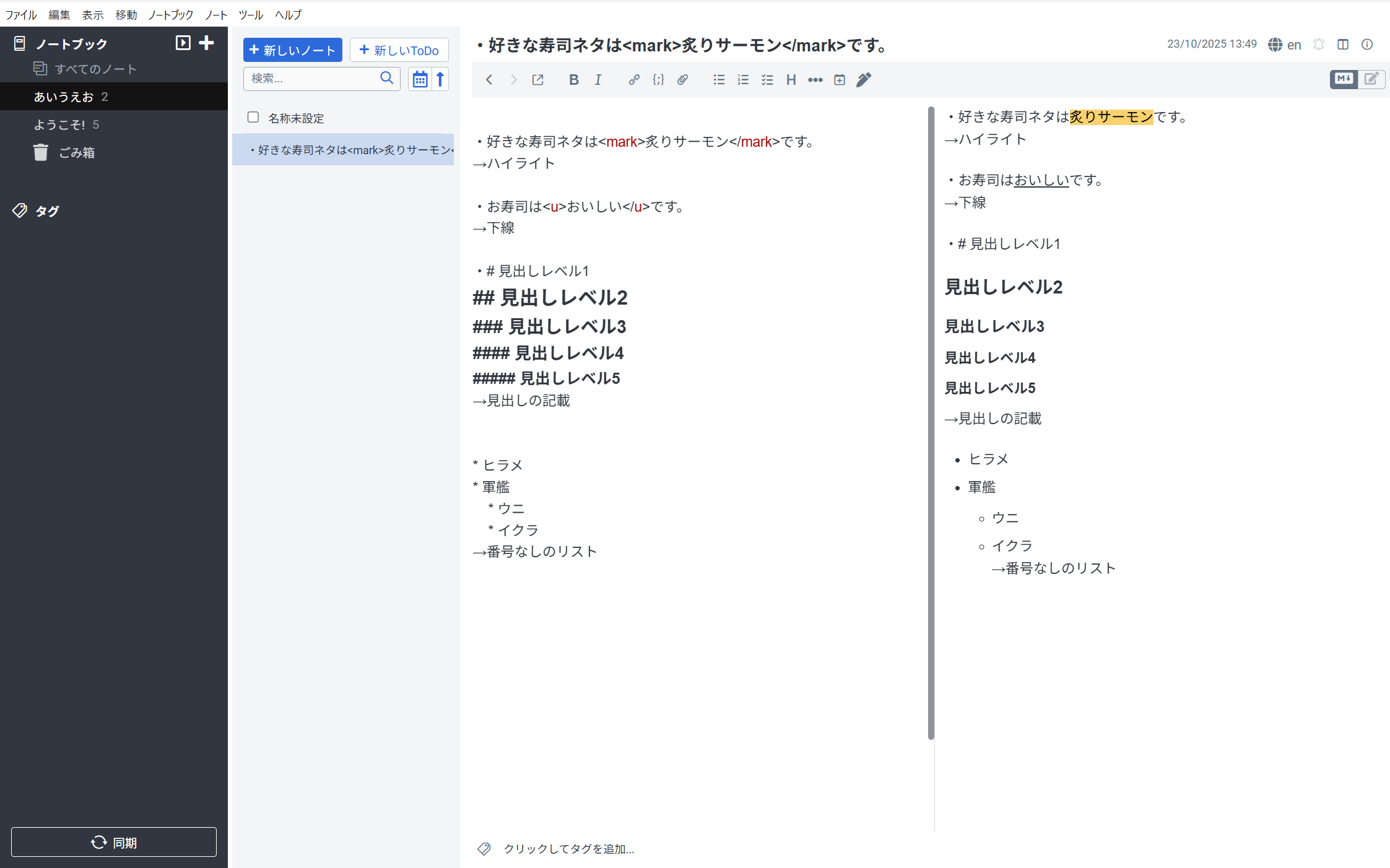Image resolution: width=1390 pixels, height=868 pixels.
Task: Select the '名称未設定' note checkbox
Action: click(253, 117)
